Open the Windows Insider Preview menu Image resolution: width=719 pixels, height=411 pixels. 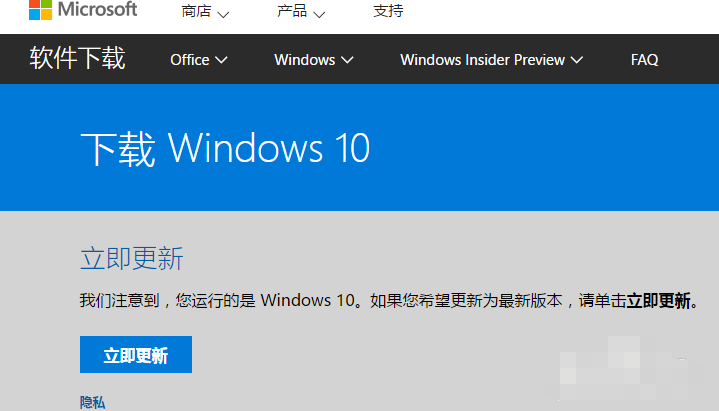(482, 60)
